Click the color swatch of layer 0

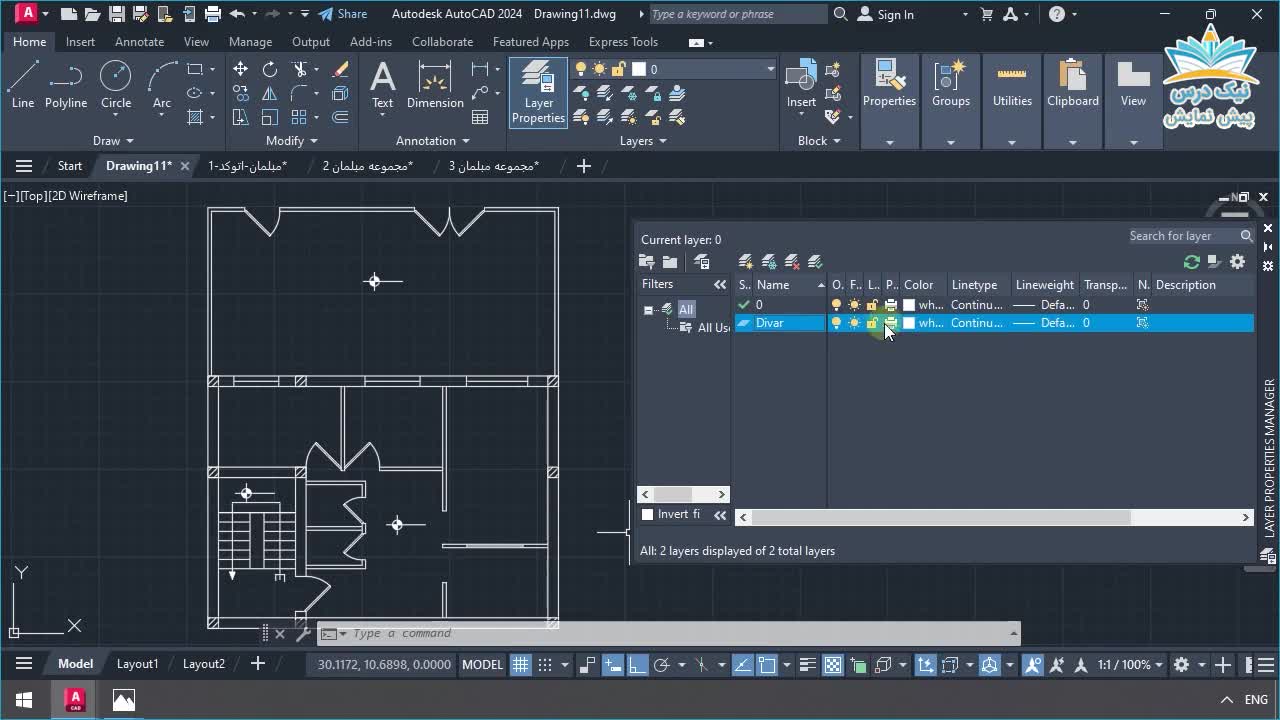[x=909, y=305]
